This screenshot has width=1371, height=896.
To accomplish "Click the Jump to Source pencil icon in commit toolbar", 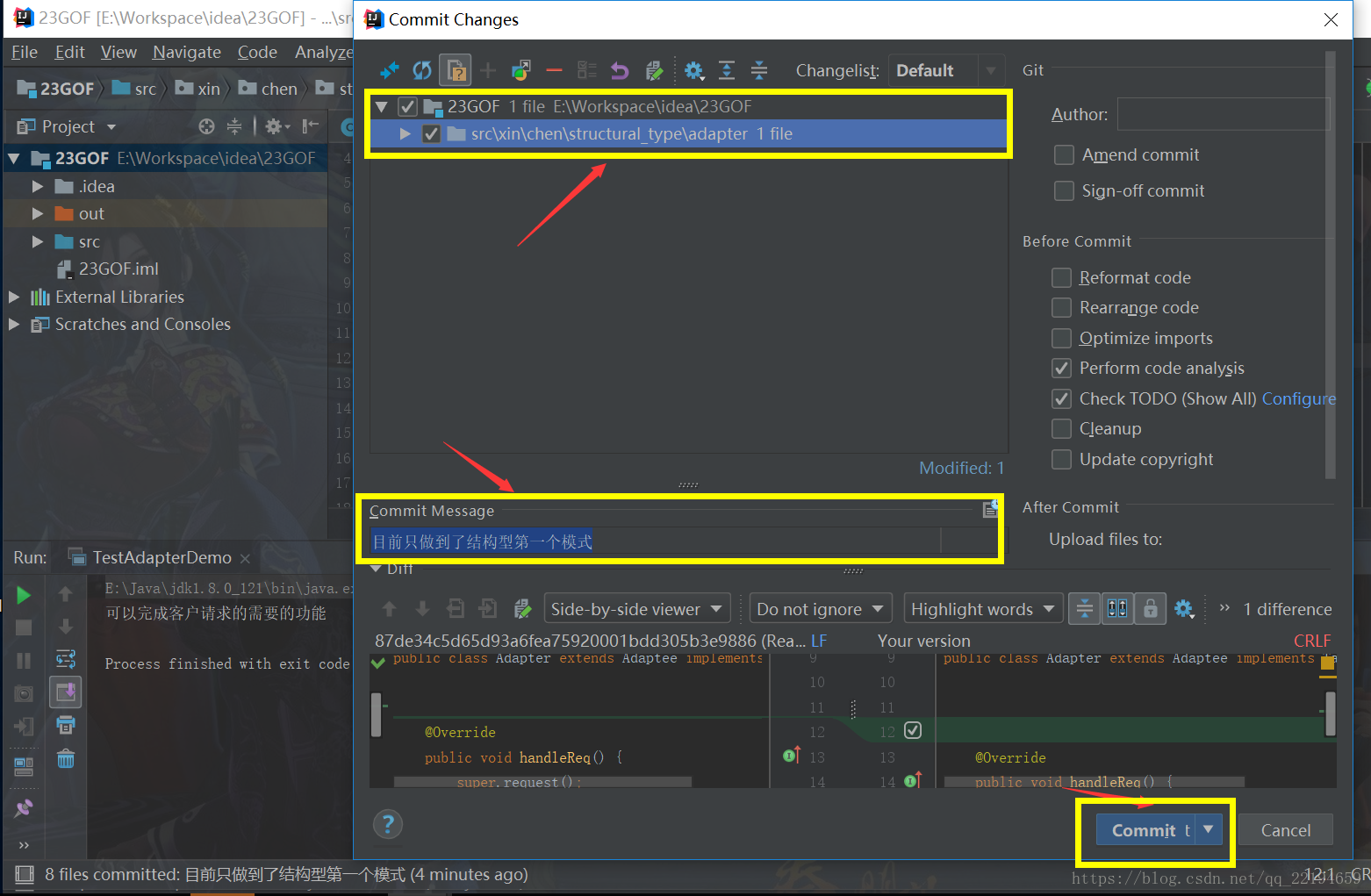I will click(654, 70).
